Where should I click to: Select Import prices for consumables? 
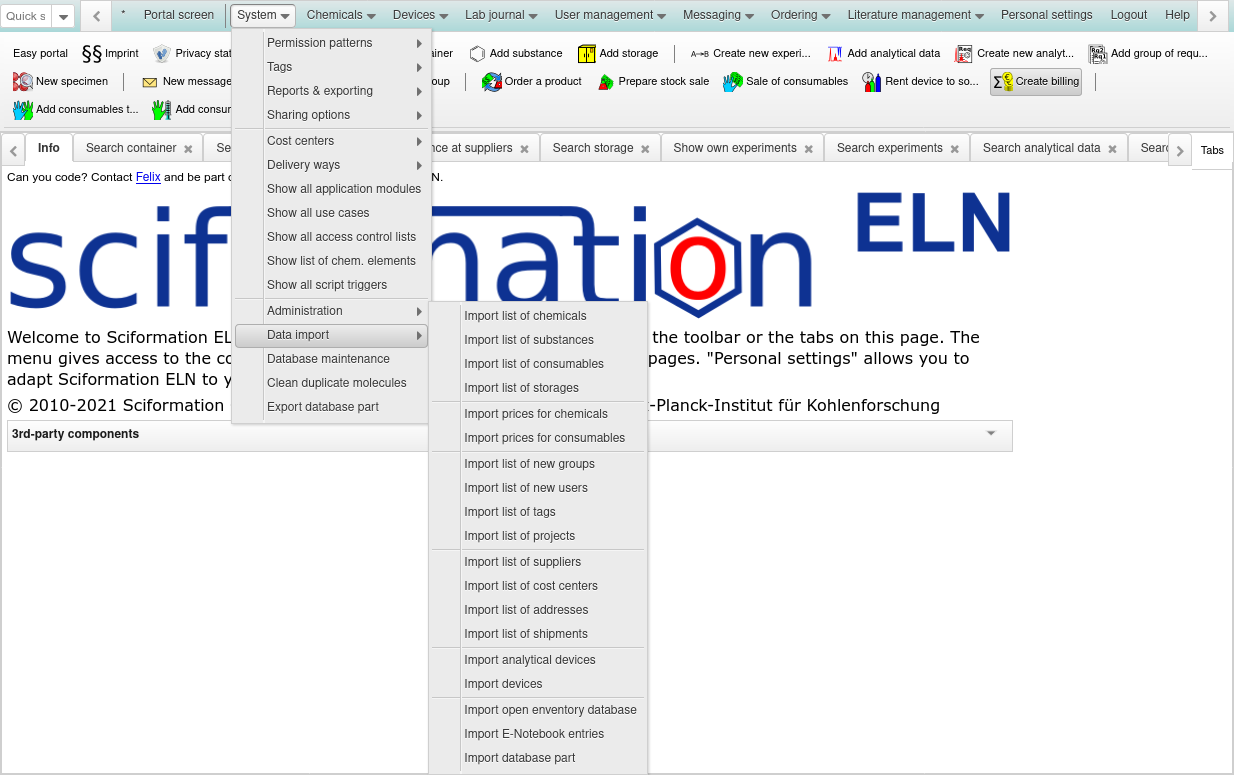click(x=538, y=438)
